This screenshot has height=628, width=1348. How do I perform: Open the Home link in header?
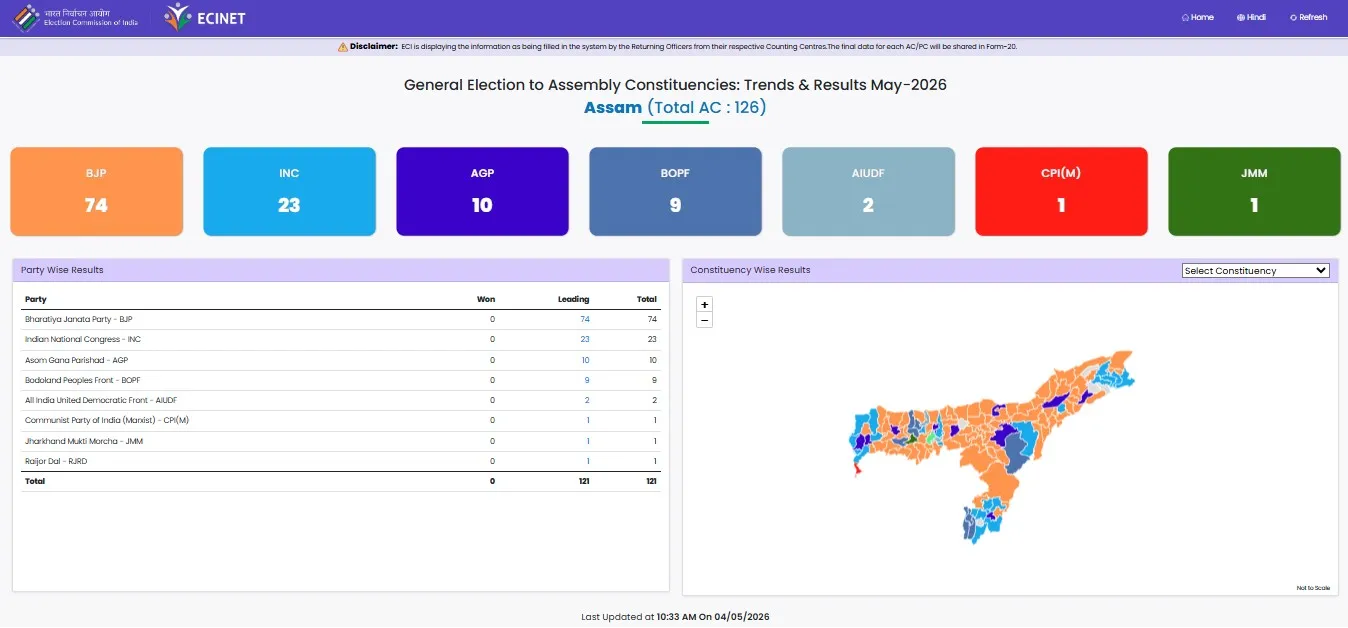[x=1197, y=17]
